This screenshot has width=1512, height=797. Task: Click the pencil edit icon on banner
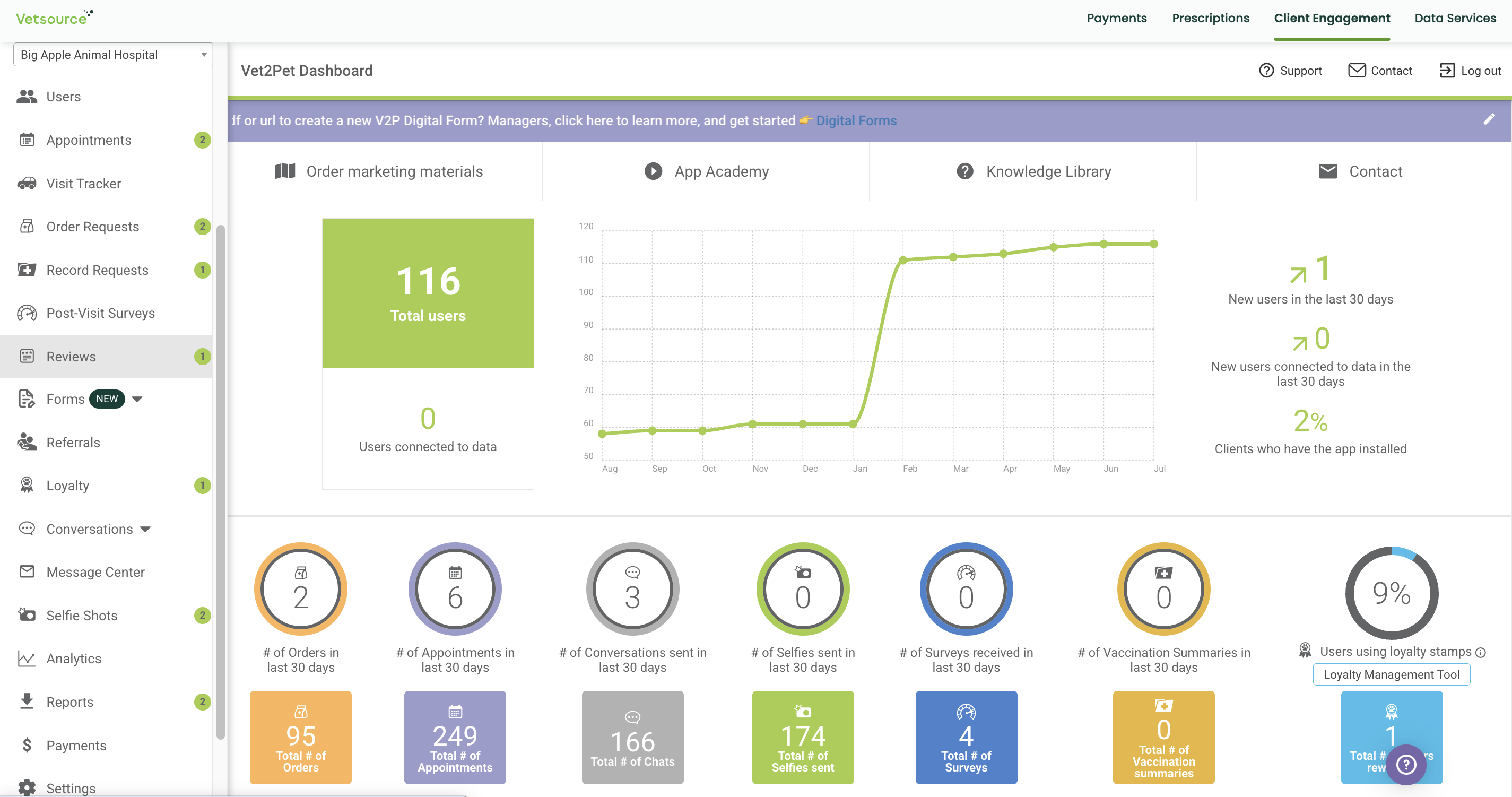pos(1489,119)
